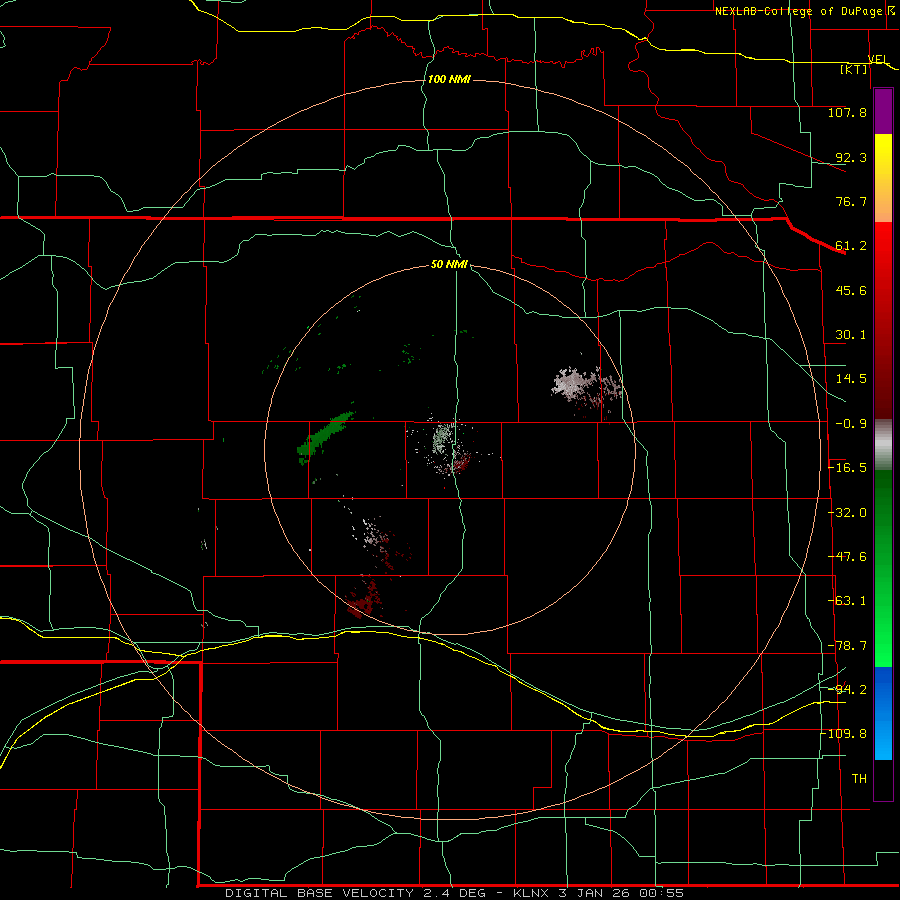The height and width of the screenshot is (900, 900).
Task: Click the gray echo cluster northeast of the radar
Action: click(587, 387)
